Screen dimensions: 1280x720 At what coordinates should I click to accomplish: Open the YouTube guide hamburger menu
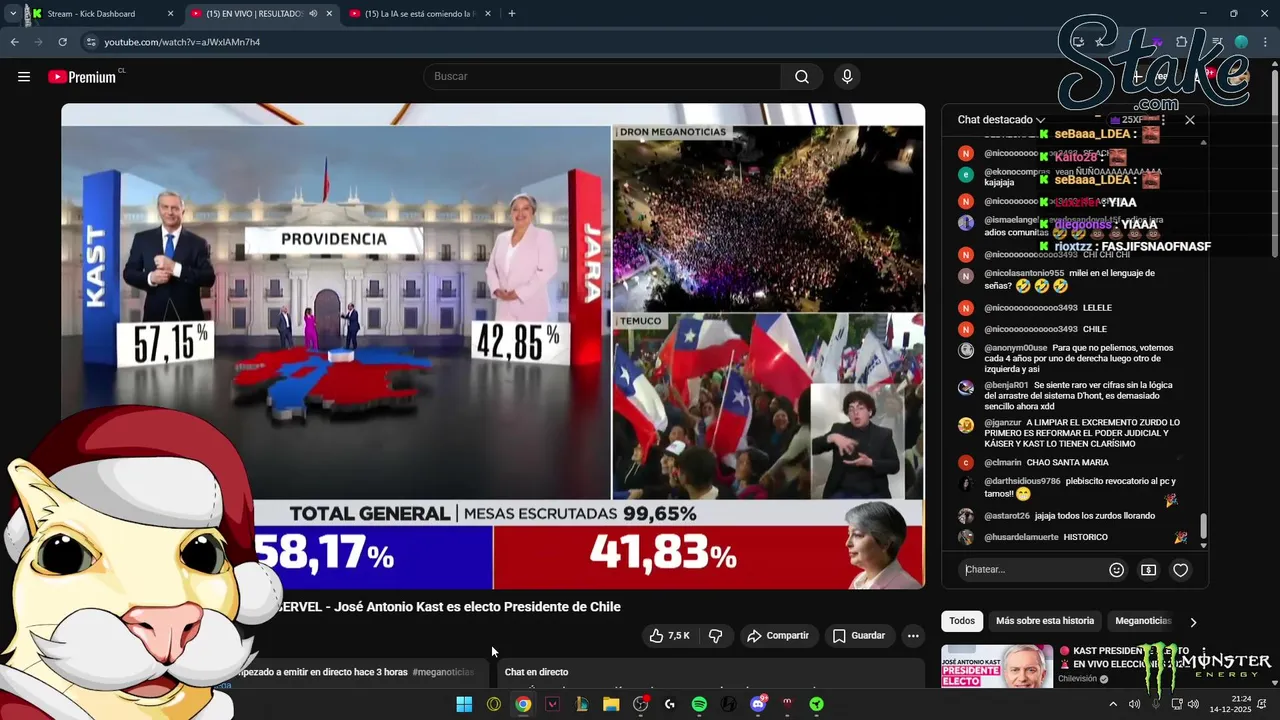coord(24,77)
